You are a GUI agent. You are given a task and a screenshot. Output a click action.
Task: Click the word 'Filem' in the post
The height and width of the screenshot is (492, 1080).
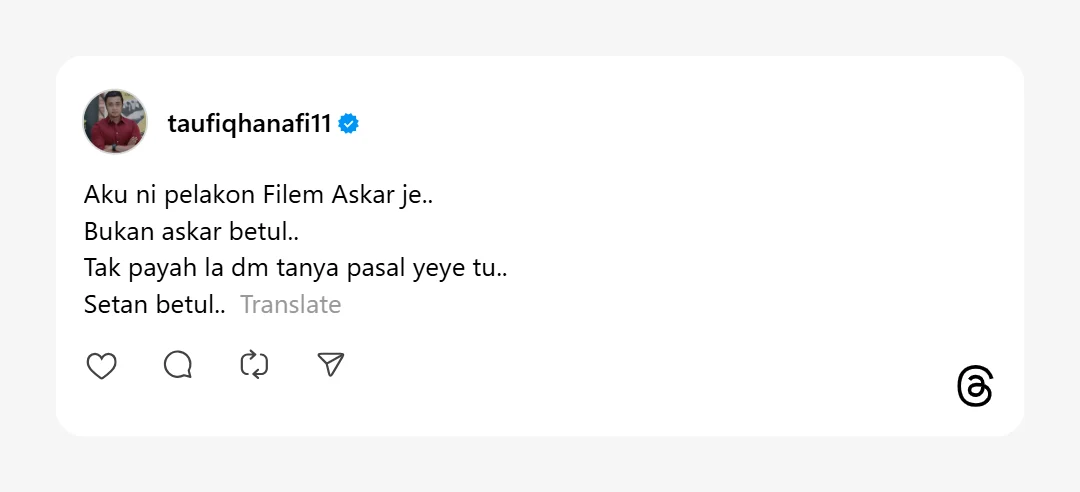coord(303,195)
